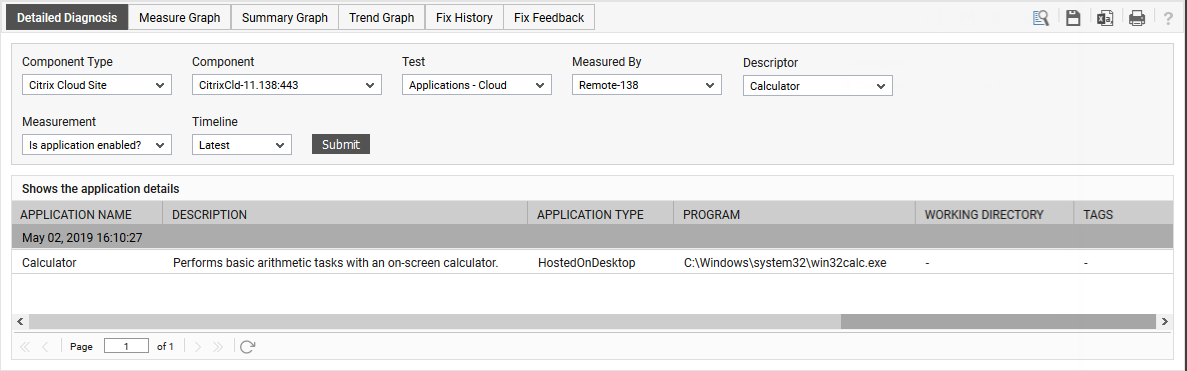This screenshot has width=1187, height=371.
Task: Go to the first page arrow
Action: [25, 347]
